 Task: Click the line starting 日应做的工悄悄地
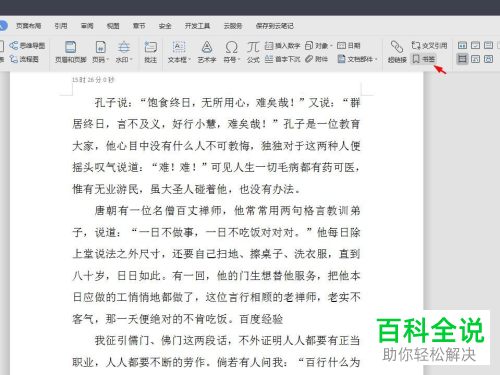216,297
